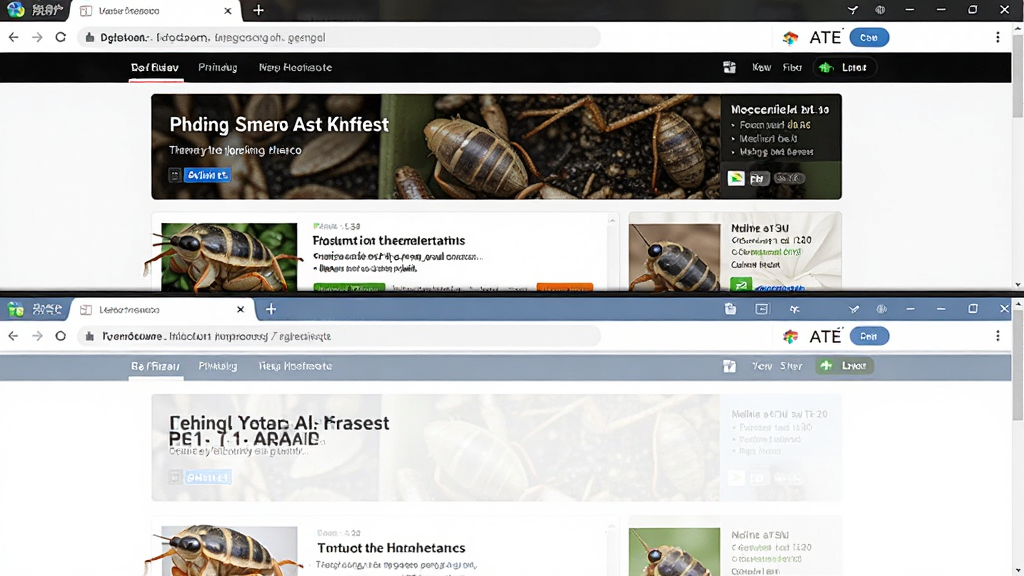Close the 'Leteofneeoto' tab

click(x=240, y=310)
